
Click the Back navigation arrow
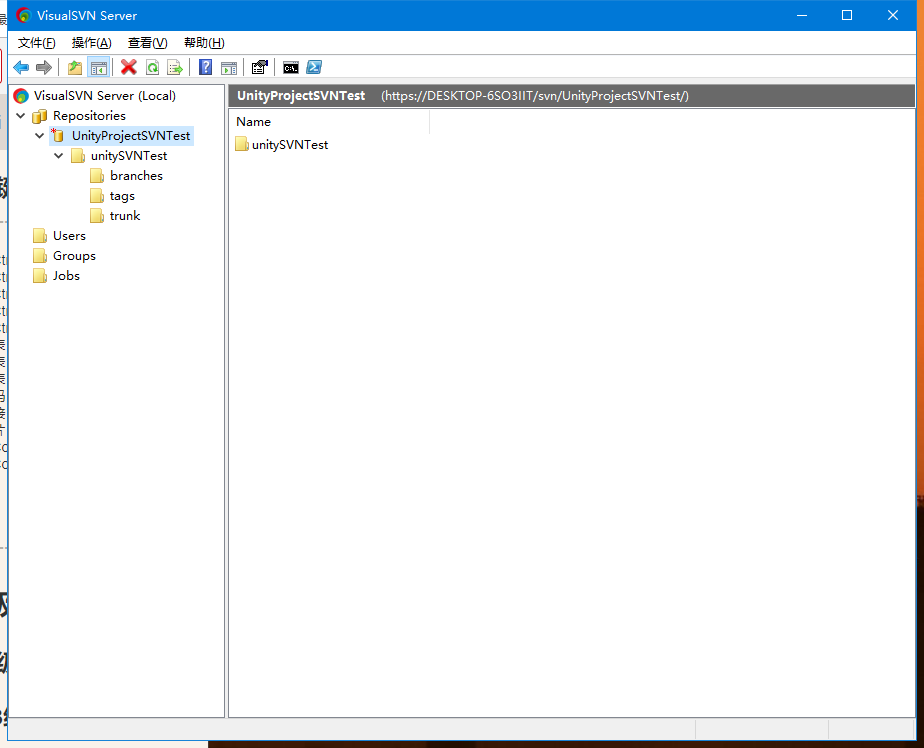coord(21,67)
